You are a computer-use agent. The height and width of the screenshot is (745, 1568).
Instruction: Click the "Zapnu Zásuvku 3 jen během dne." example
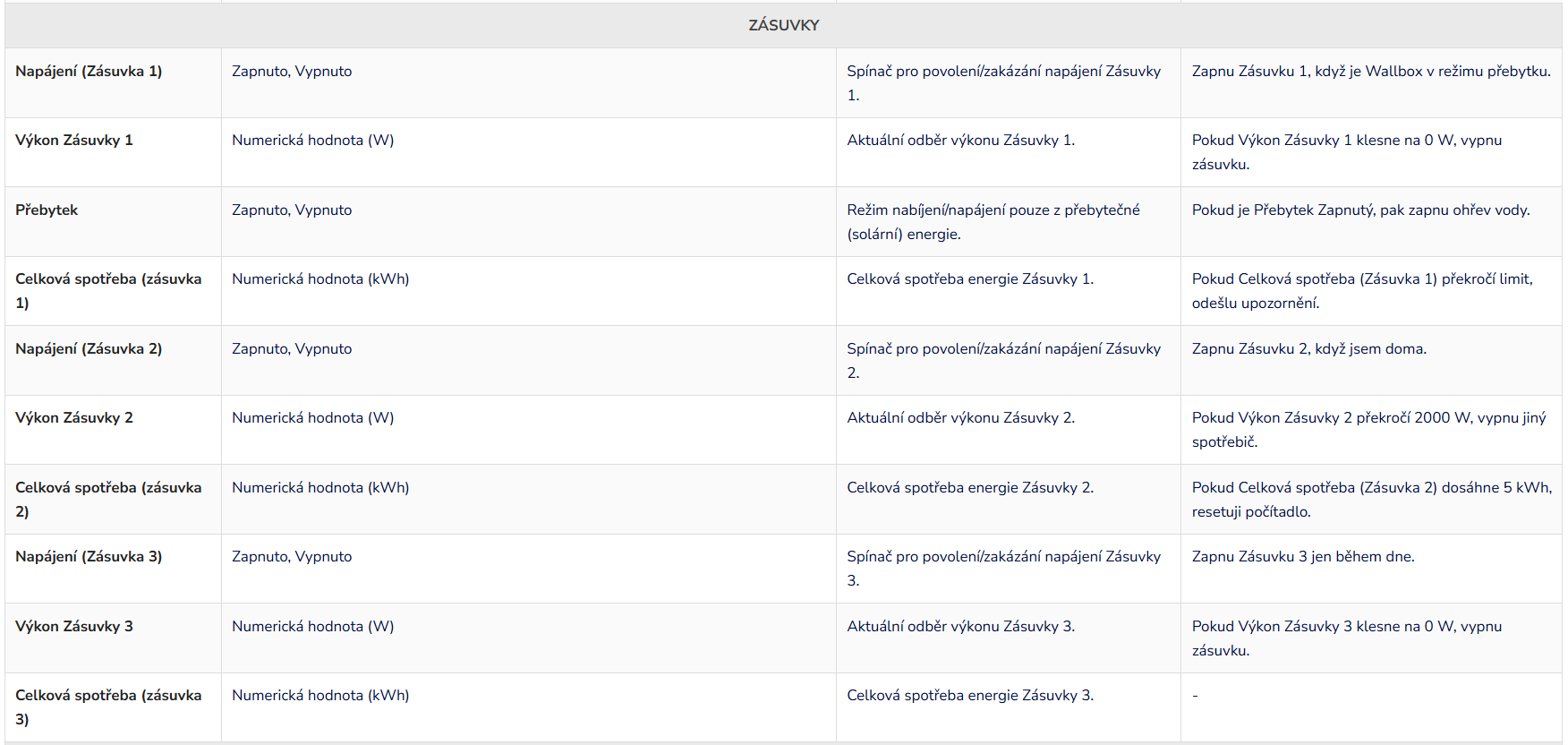click(1302, 557)
